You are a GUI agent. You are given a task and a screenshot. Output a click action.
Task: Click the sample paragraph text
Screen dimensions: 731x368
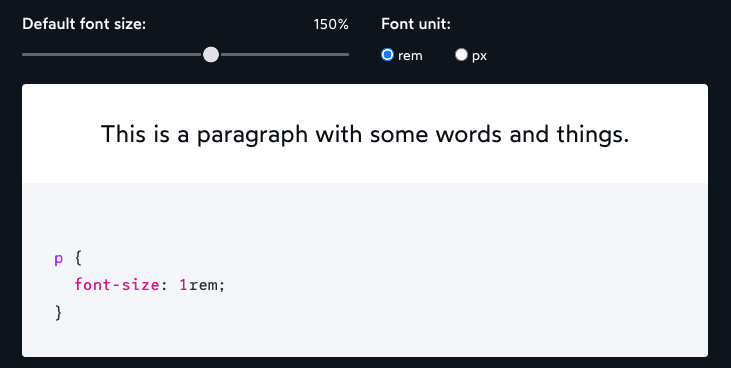tap(365, 134)
